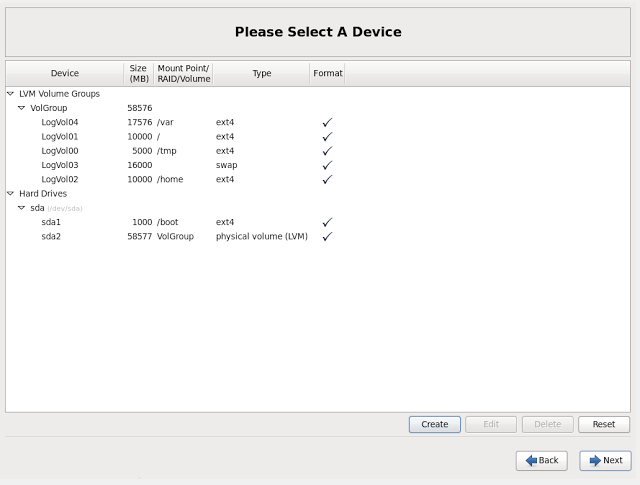The height and width of the screenshot is (485, 640).
Task: Click the format checkmark for sda1
Action: [326, 222]
